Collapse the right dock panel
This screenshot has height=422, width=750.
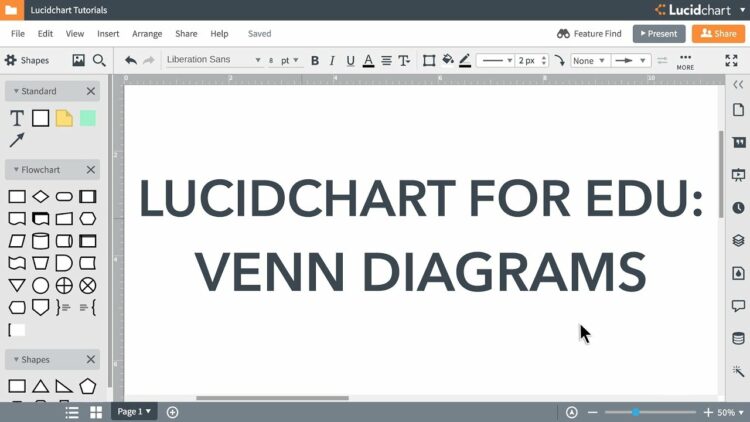[738, 85]
